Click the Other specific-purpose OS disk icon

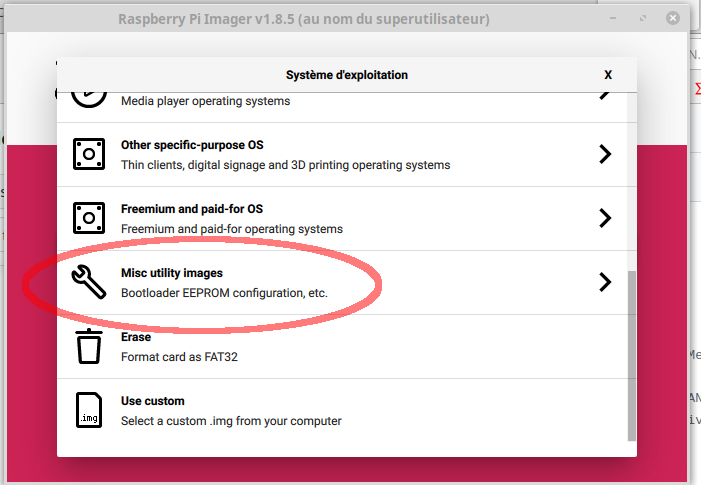pyautogui.click(x=89, y=154)
